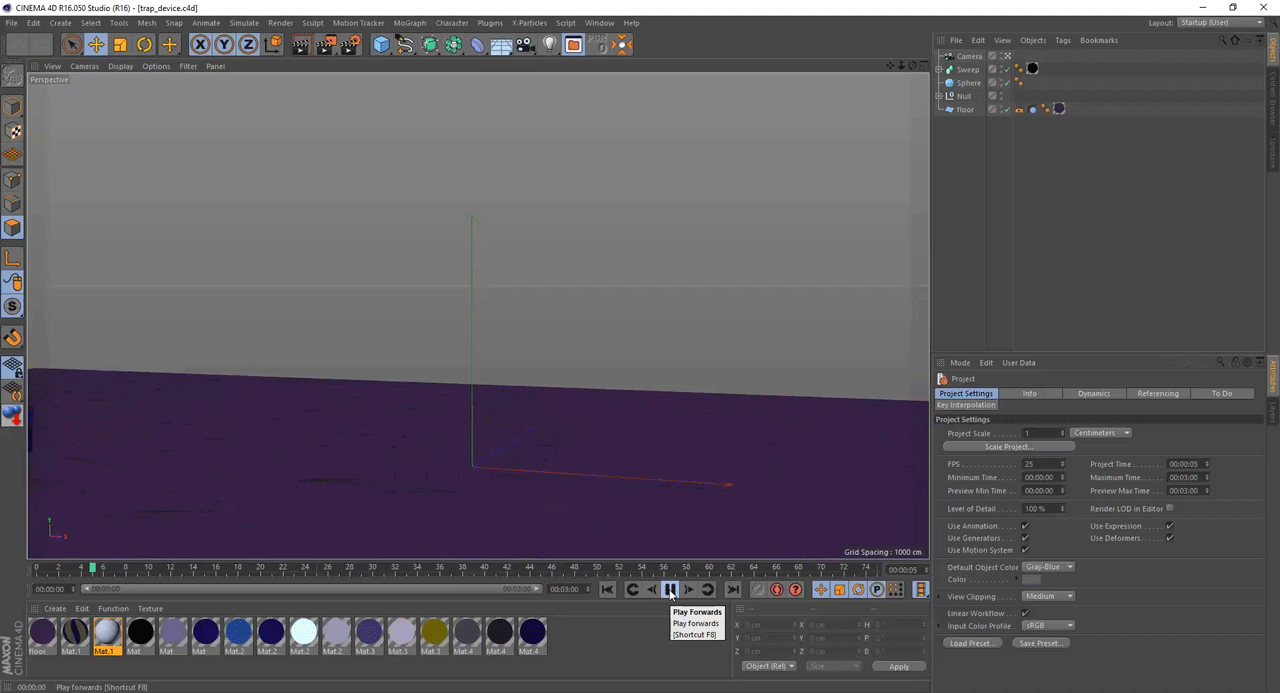
Task: Open the spline pen tool icon
Action: click(405, 44)
